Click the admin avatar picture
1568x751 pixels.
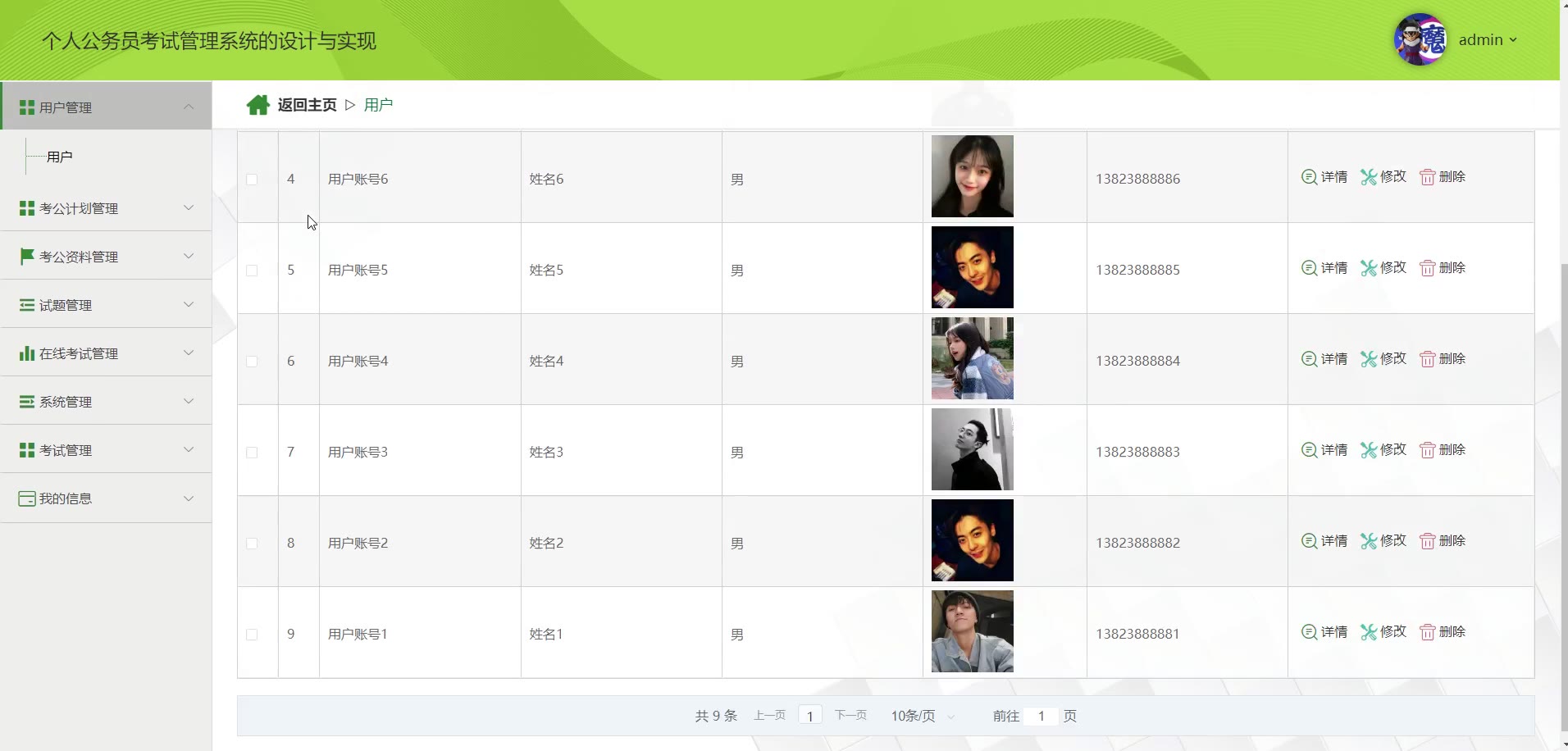pos(1420,39)
